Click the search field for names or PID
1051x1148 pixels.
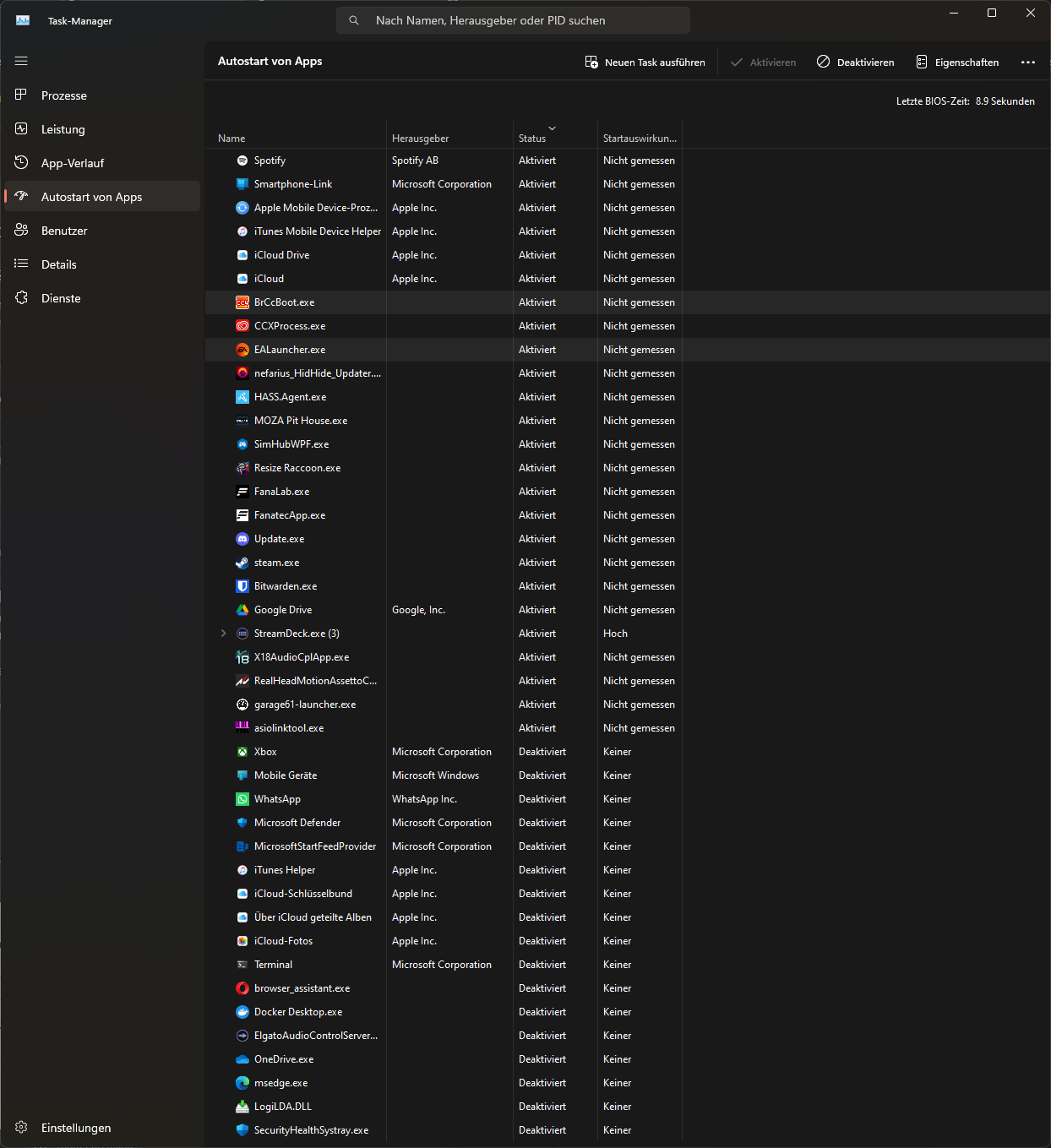(x=513, y=20)
